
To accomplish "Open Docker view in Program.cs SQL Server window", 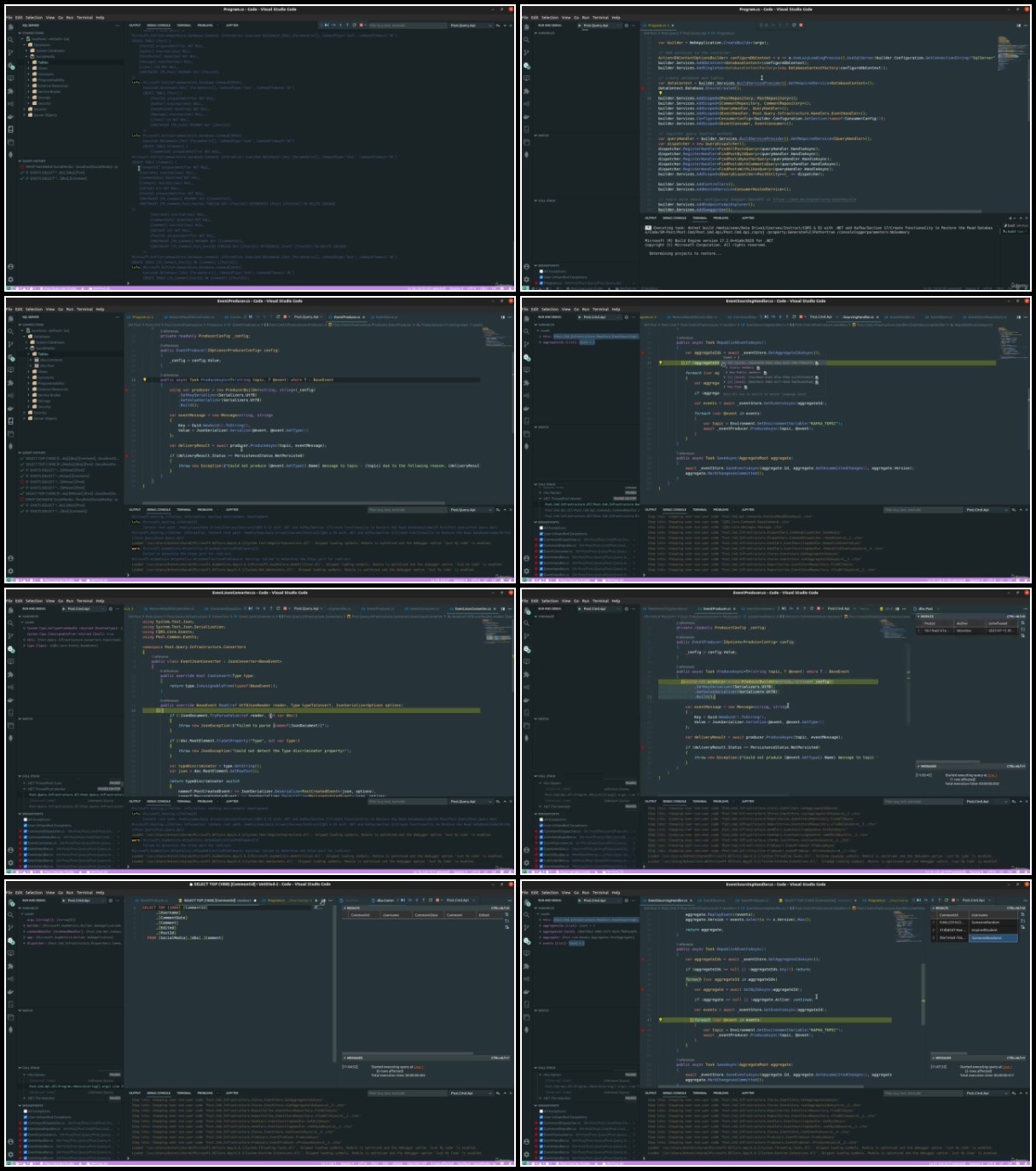I will tap(10, 116).
